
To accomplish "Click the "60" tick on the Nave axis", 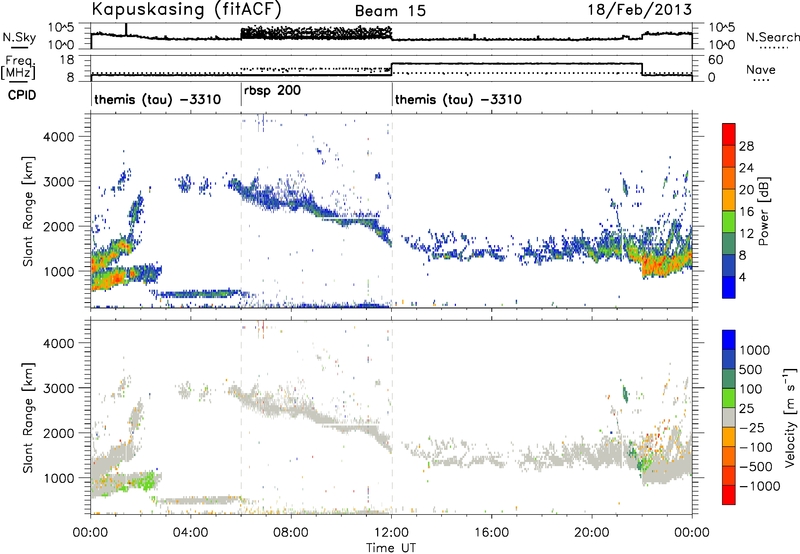I will pyautogui.click(x=716, y=60).
